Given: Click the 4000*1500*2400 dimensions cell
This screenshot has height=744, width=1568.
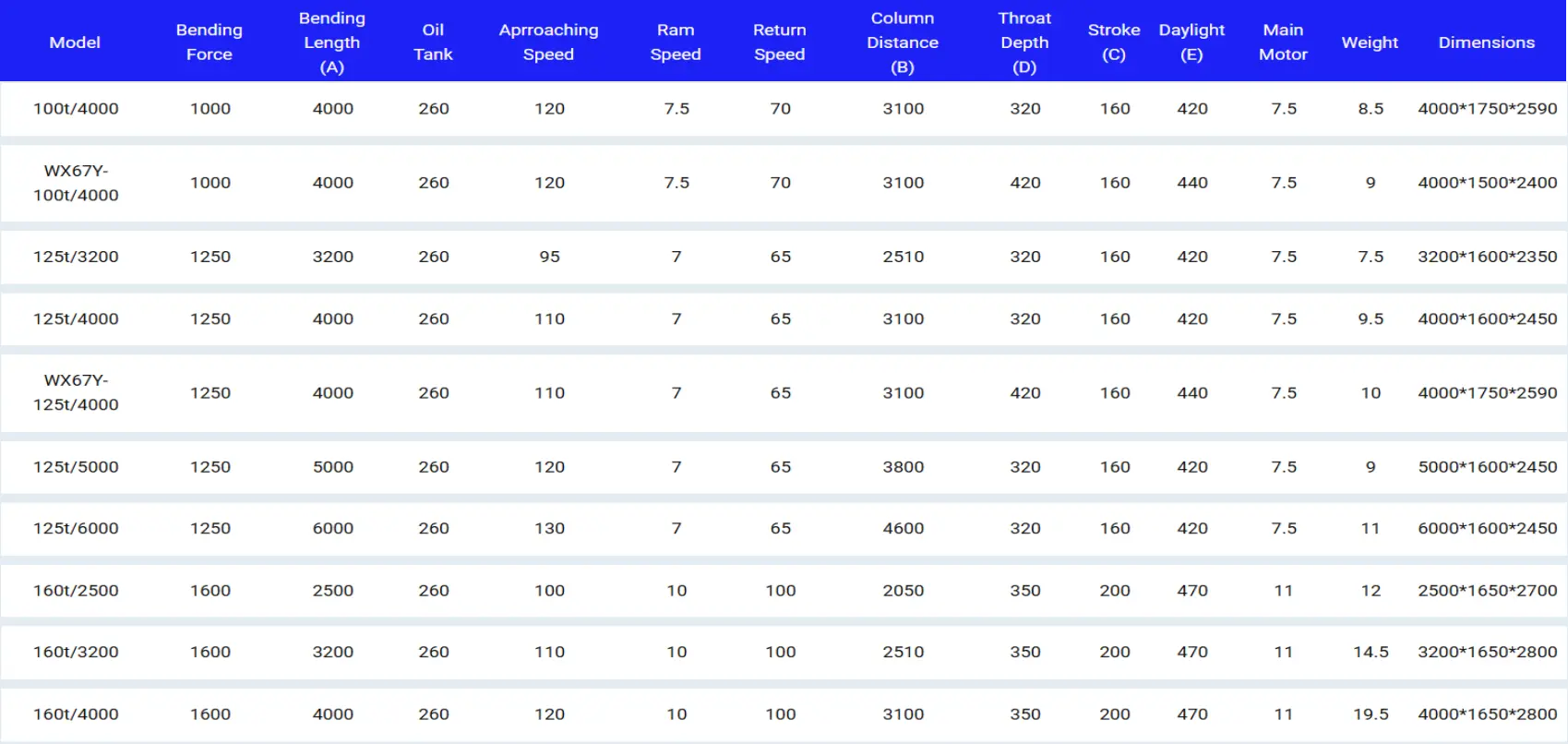Looking at the screenshot, I should click(1487, 183).
